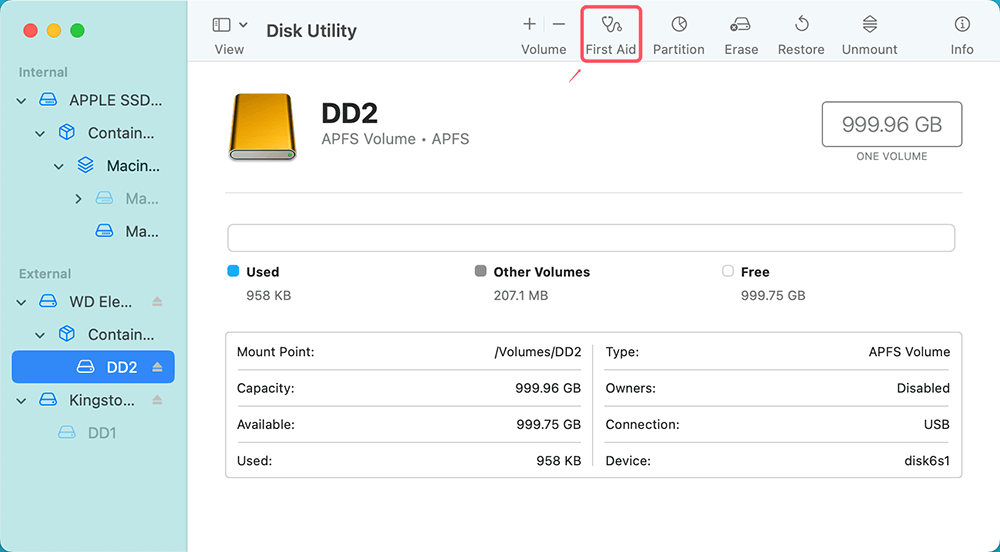Screen dimensions: 1000x552
Task: Open the Partition tool
Action: coord(678,34)
